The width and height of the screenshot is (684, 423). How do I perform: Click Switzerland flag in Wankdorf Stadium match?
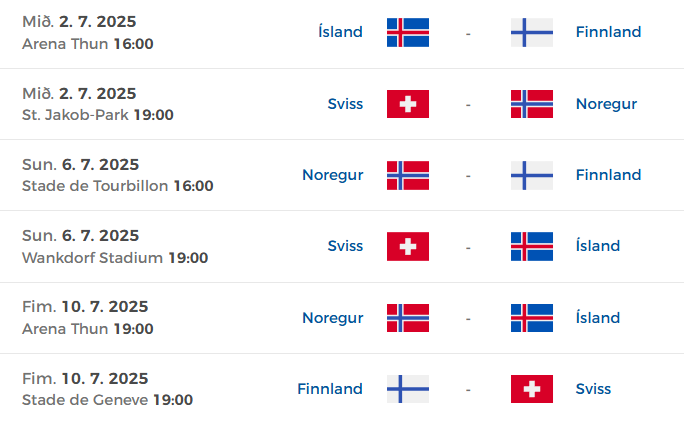pyautogui.click(x=408, y=246)
